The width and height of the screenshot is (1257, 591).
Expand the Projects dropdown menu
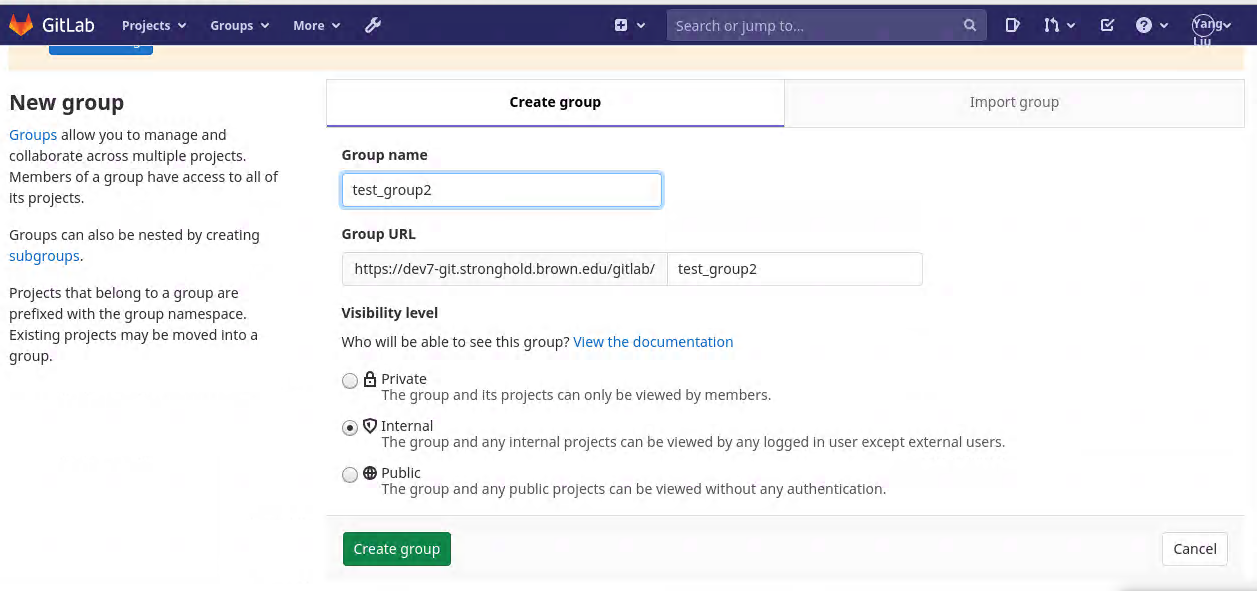click(x=154, y=25)
